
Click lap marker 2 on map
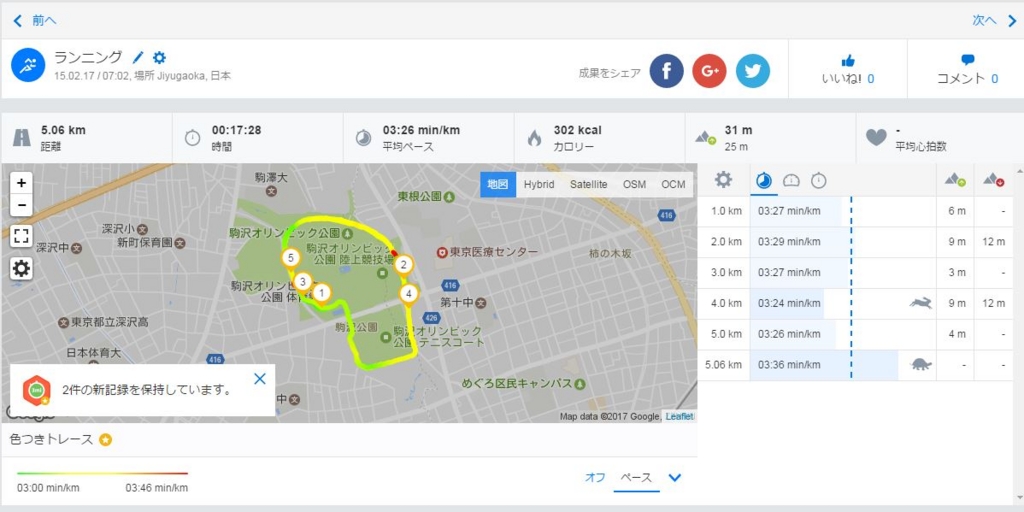coord(404,265)
